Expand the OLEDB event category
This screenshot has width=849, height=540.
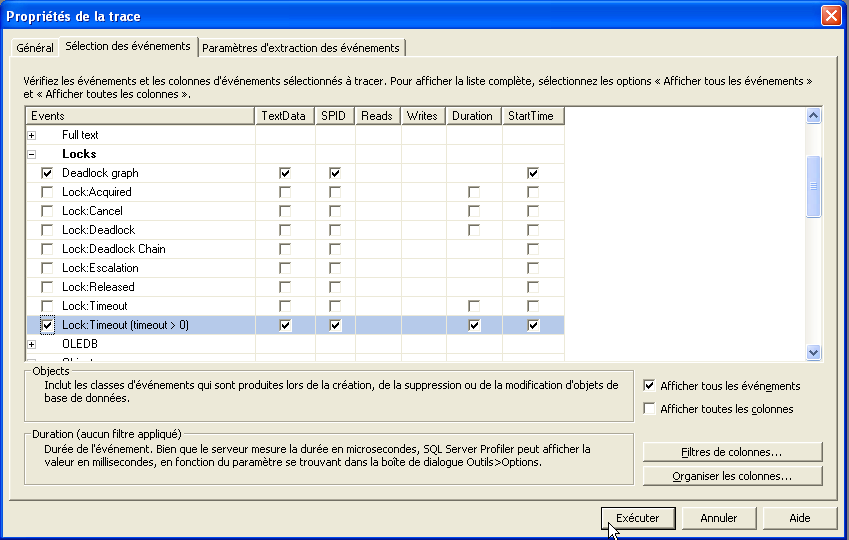tap(32, 344)
